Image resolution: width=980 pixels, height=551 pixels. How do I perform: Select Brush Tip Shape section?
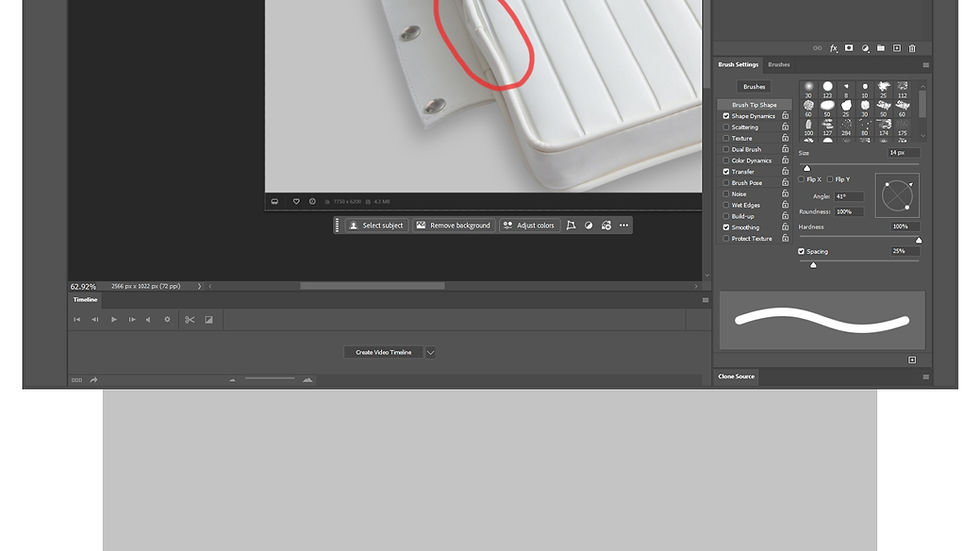pos(754,105)
